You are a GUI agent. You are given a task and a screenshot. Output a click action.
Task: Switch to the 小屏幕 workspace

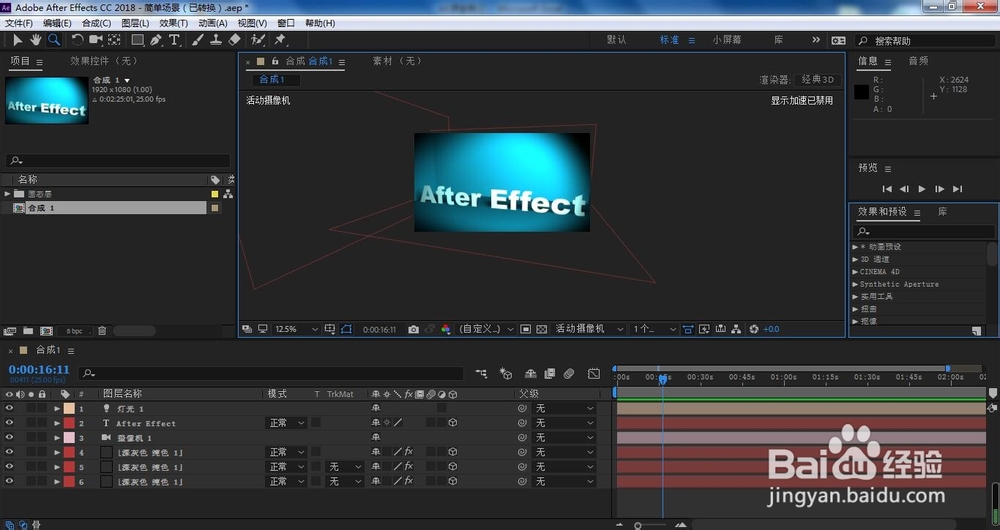click(727, 40)
